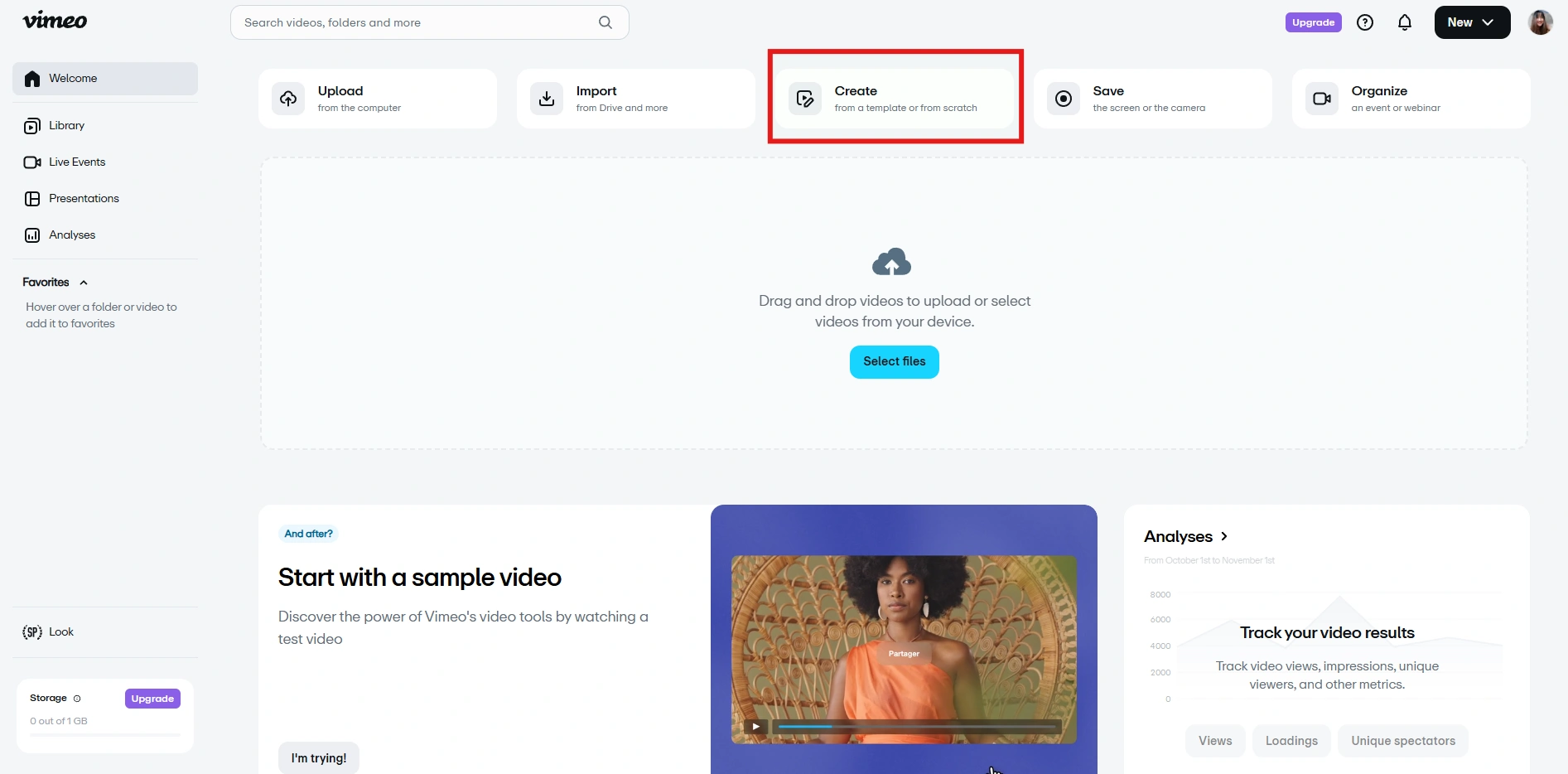Click the Library icon in sidebar
Viewport: 1568px width, 774px height.
click(32, 126)
